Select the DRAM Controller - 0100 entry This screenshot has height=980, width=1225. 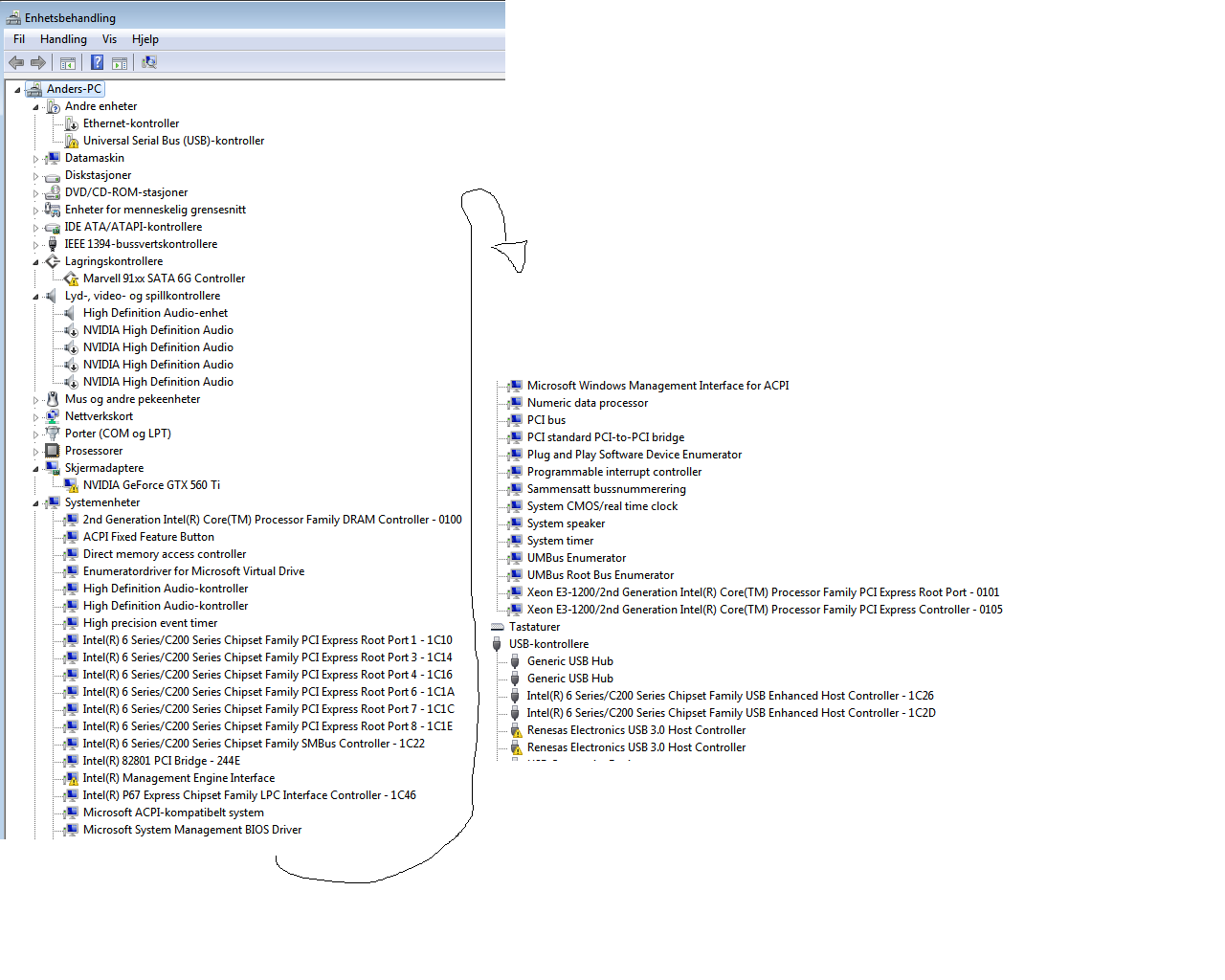(x=272, y=520)
